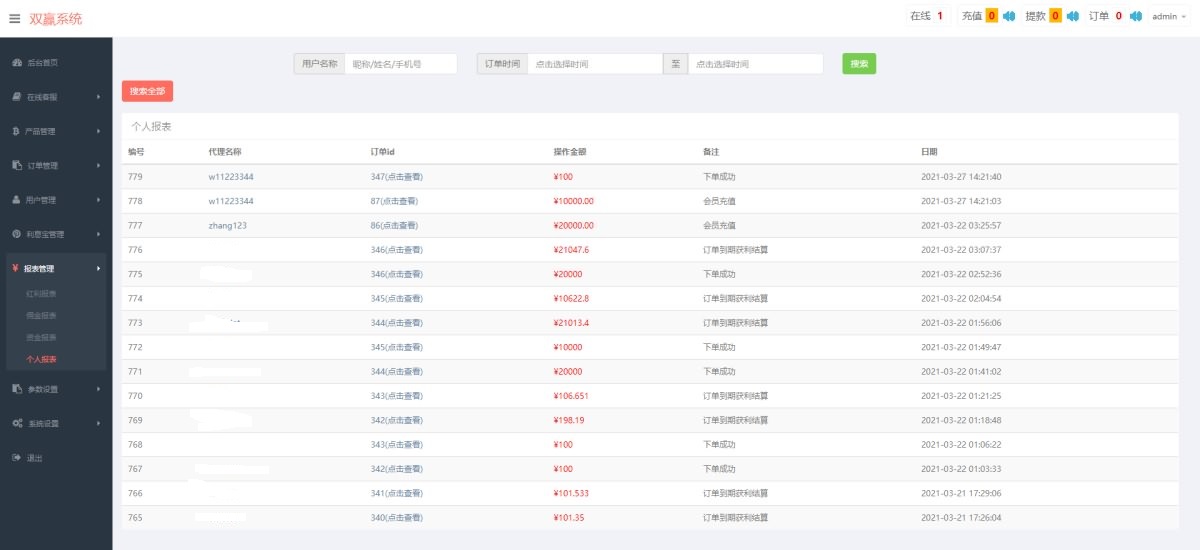Click amount ¥198.19

coord(568,420)
